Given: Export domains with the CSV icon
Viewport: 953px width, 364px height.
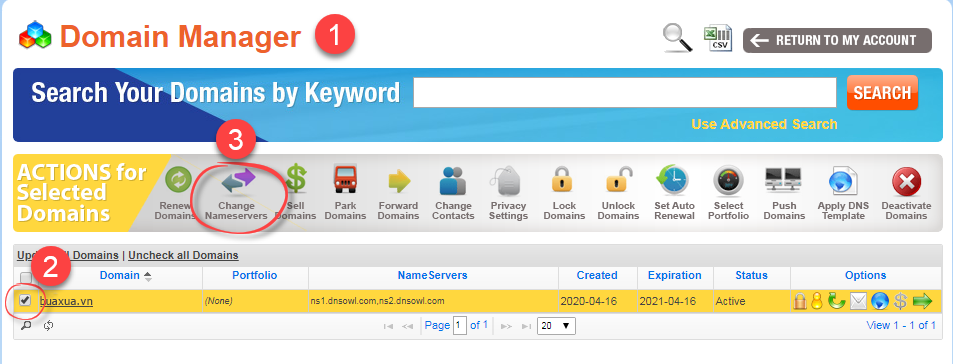Looking at the screenshot, I should click(x=718, y=39).
